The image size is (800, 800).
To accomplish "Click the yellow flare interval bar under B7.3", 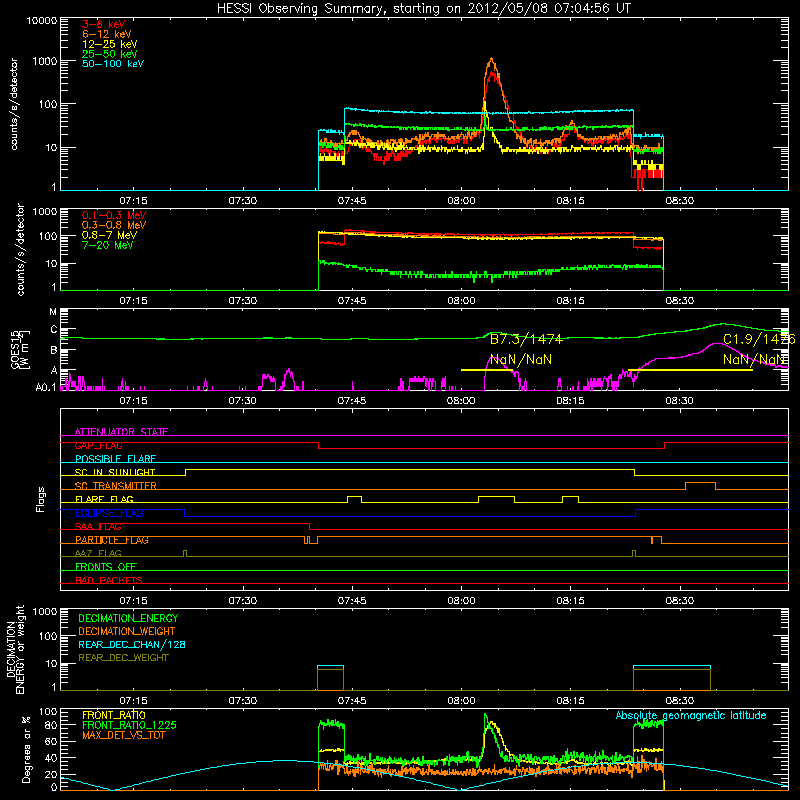I will pos(486,370).
